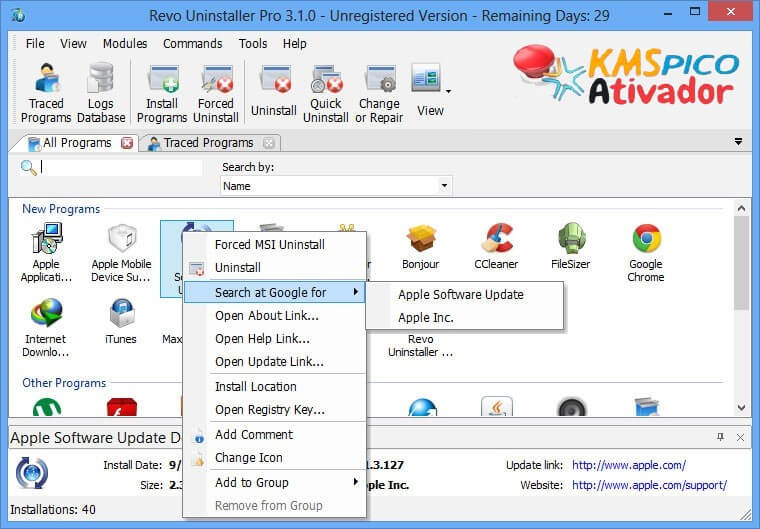Open the tab list dropdown arrow
The width and height of the screenshot is (760, 529).
pyautogui.click(x=738, y=142)
